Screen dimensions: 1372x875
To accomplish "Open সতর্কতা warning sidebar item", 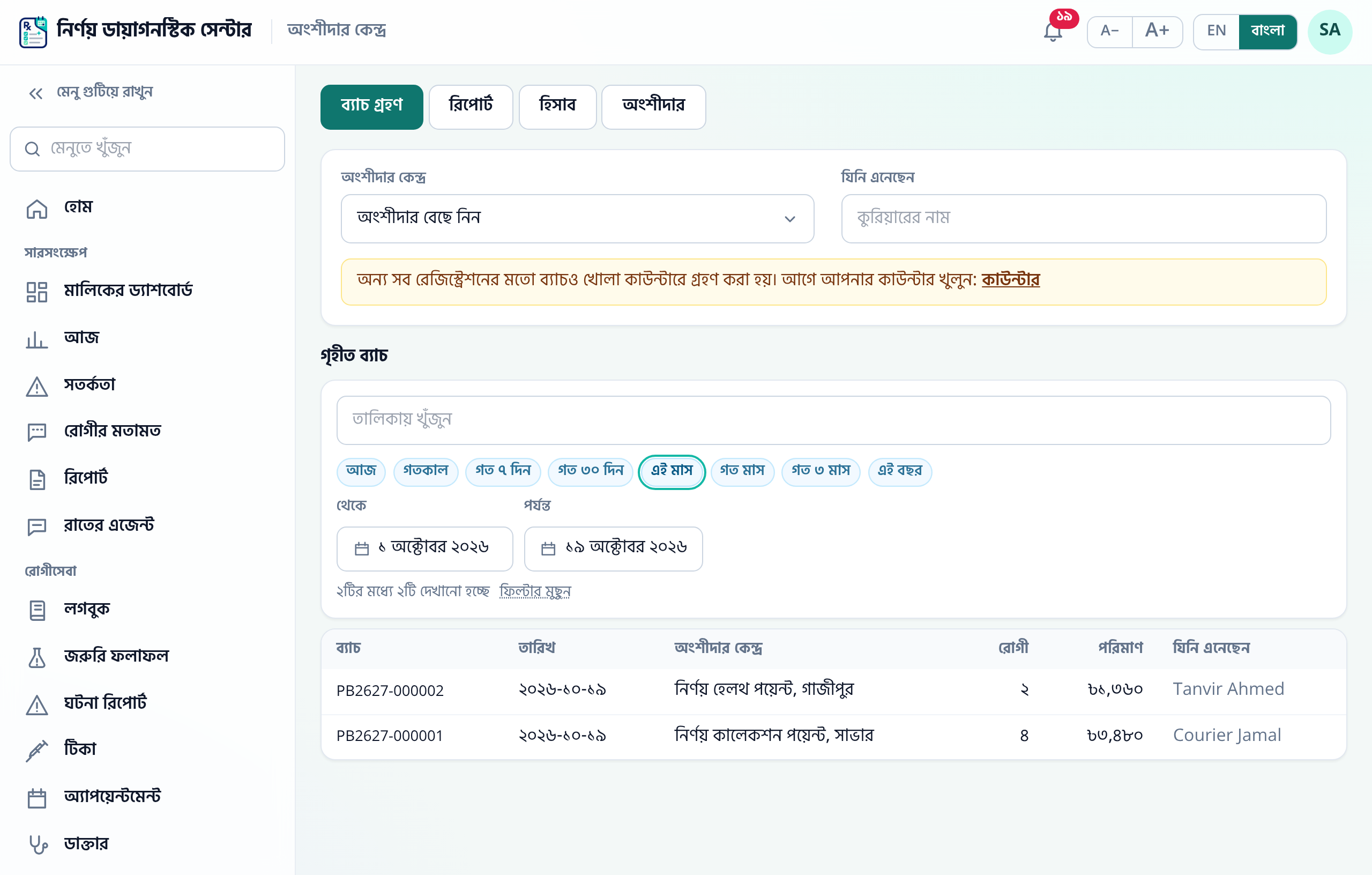I will tap(147, 386).
